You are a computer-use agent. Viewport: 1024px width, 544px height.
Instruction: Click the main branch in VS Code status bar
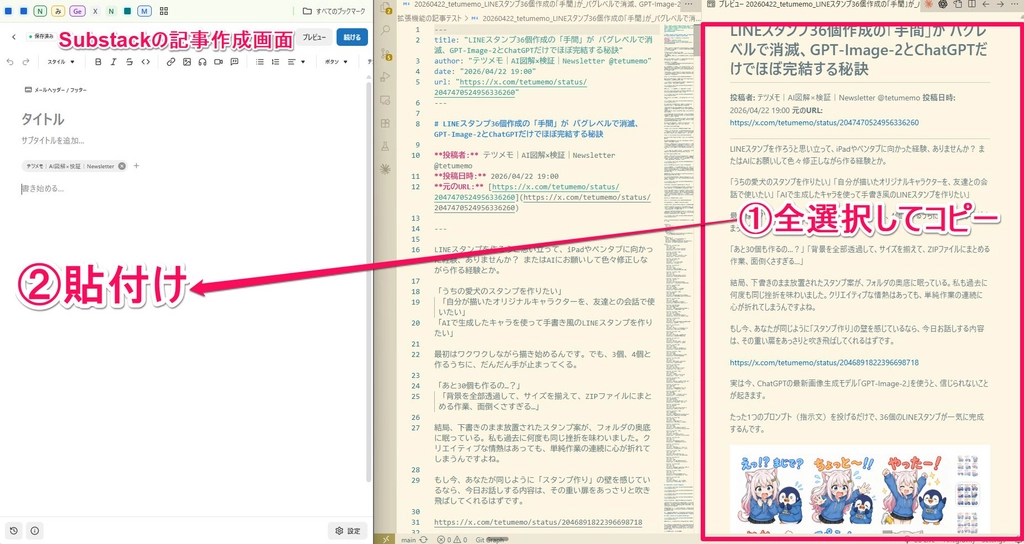[x=409, y=539]
